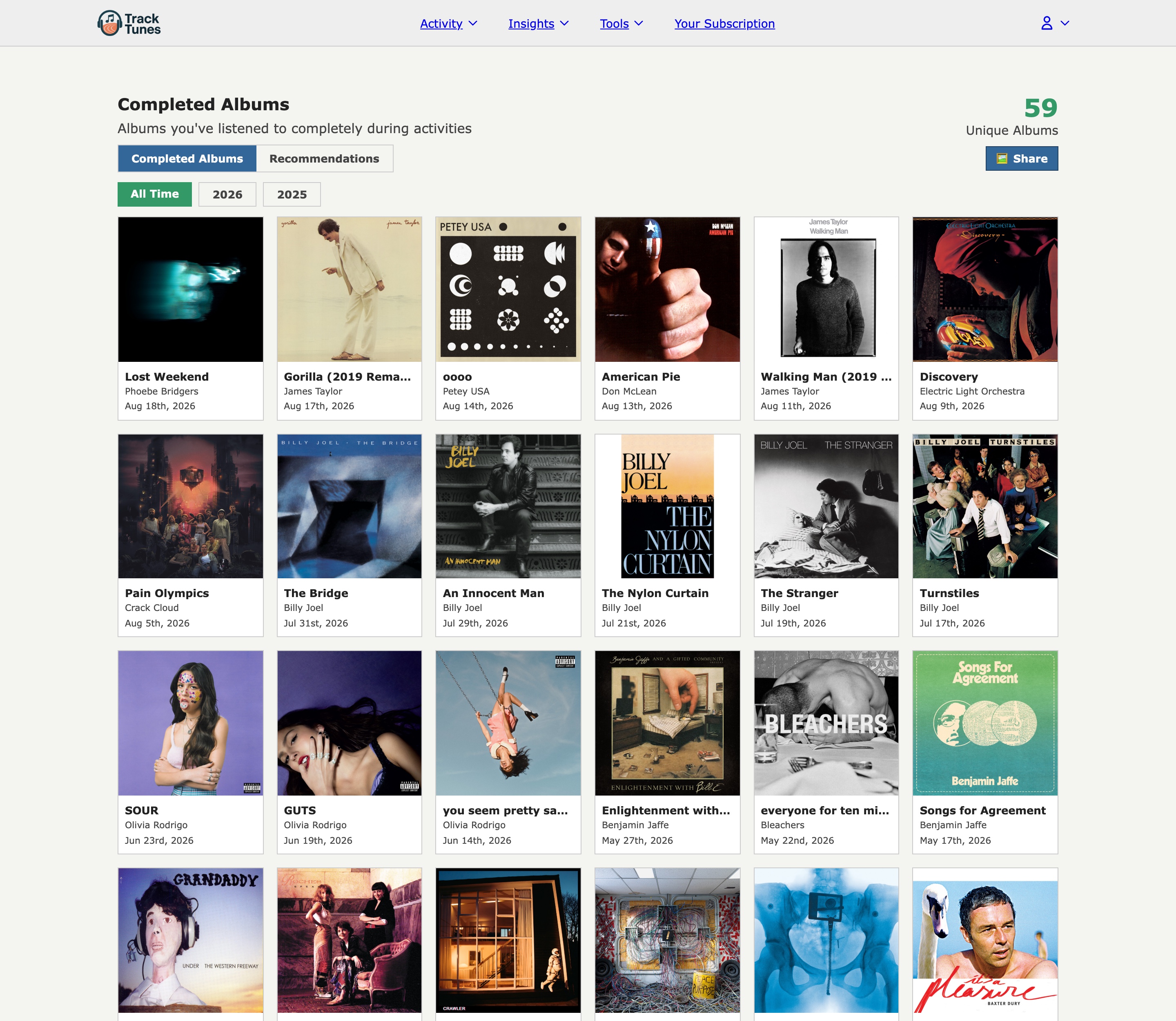The width and height of the screenshot is (1176, 1021).
Task: Click the Share button picture icon
Action: click(x=1002, y=158)
